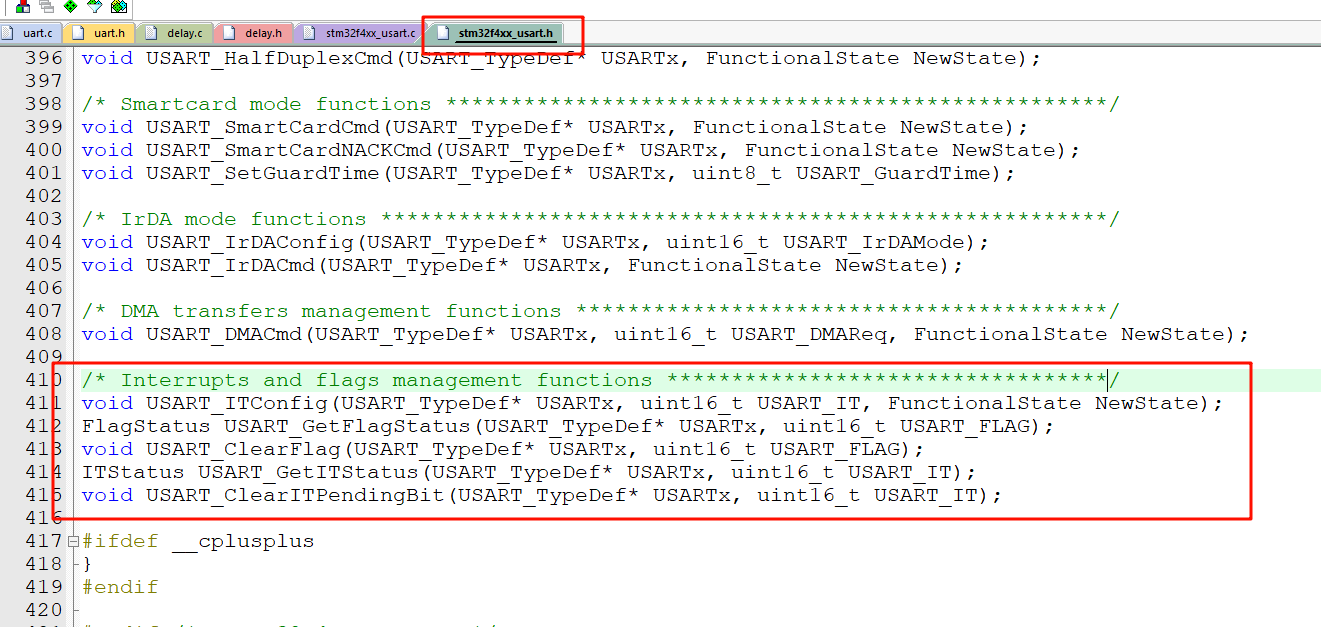Open the green Manage Run-Time Environment icon
The image size is (1321, 627).
tap(70, 6)
